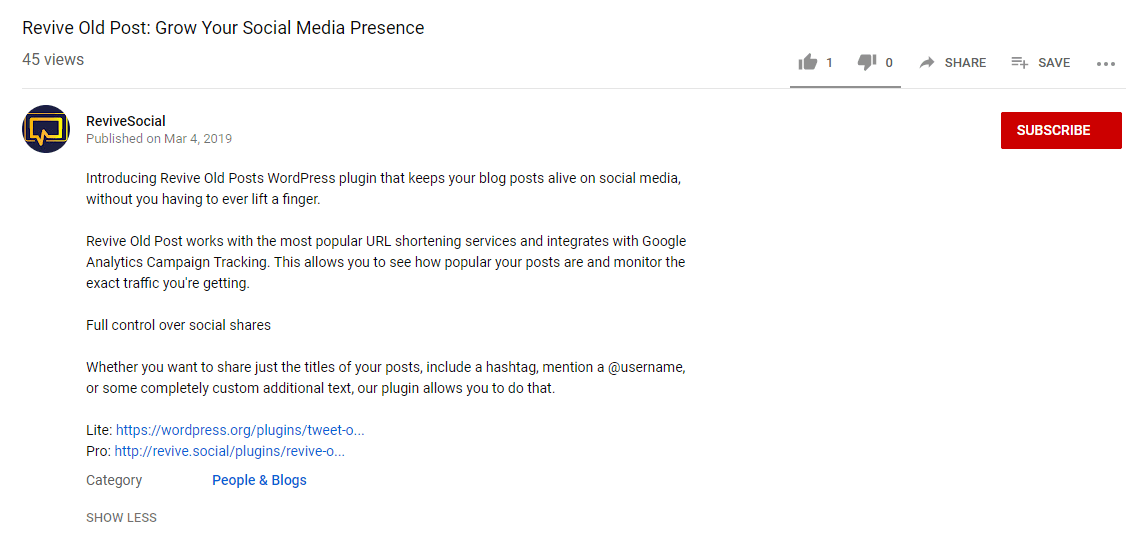
Task: Click the SHARE arrow button
Action: 953,63
